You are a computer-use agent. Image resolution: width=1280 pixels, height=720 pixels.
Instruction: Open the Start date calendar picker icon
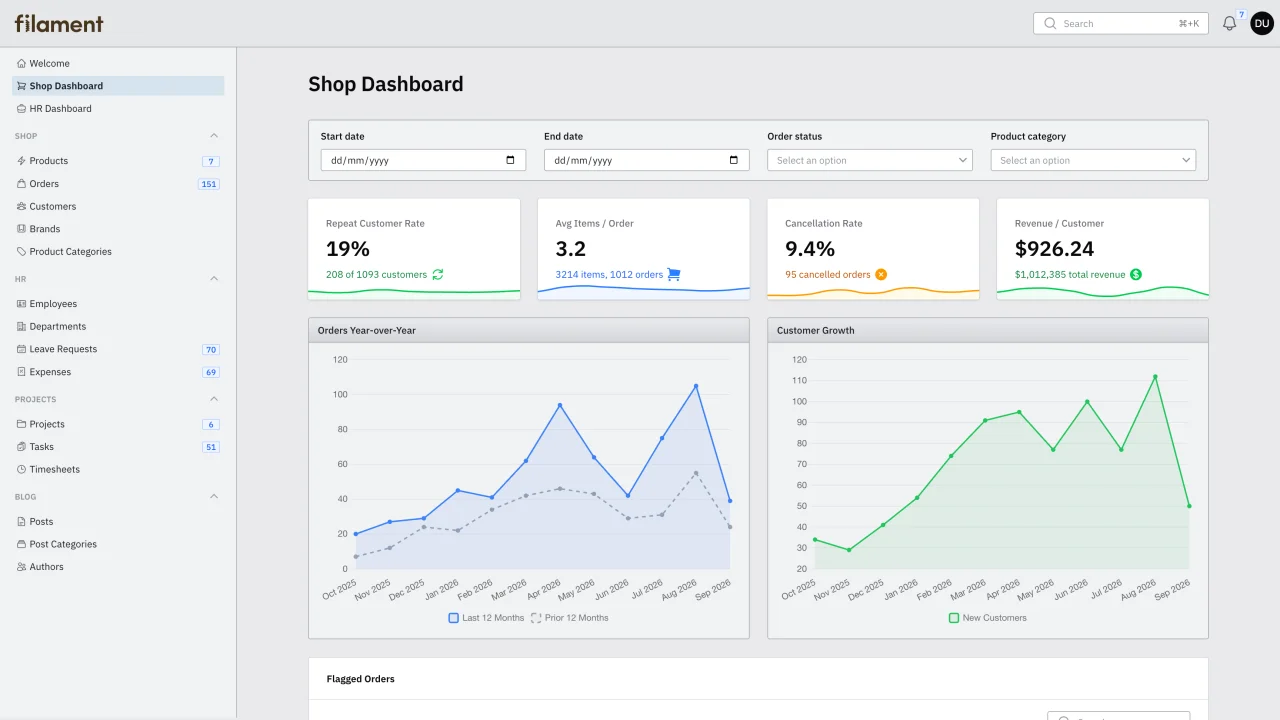click(x=510, y=160)
